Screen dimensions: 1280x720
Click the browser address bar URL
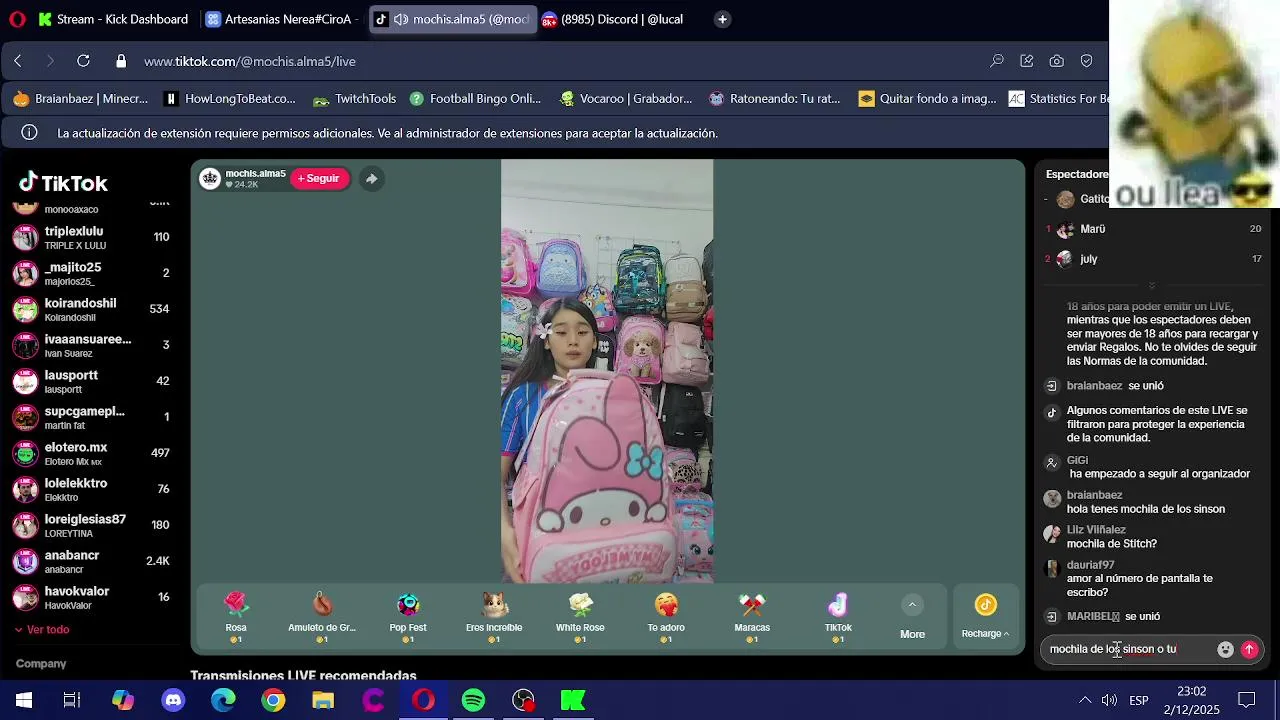pos(250,61)
